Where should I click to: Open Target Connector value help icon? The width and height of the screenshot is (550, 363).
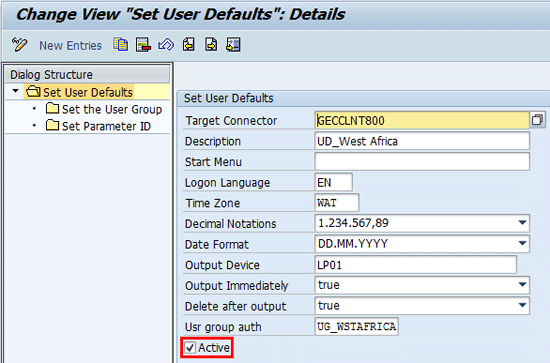pos(537,120)
